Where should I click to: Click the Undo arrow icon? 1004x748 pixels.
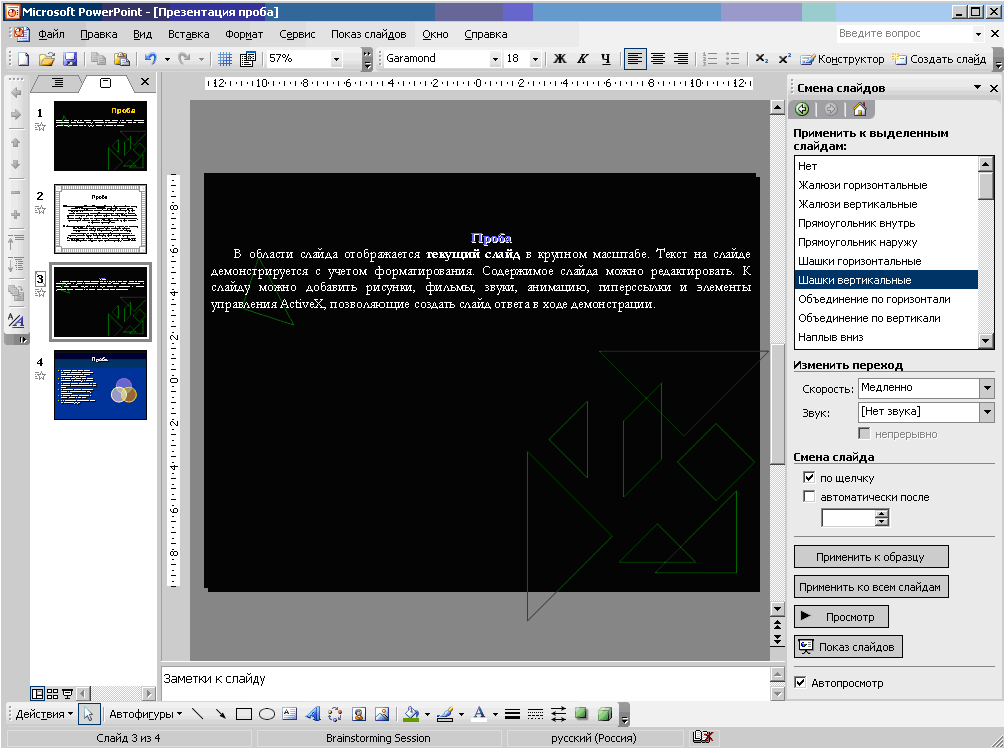(x=150, y=59)
